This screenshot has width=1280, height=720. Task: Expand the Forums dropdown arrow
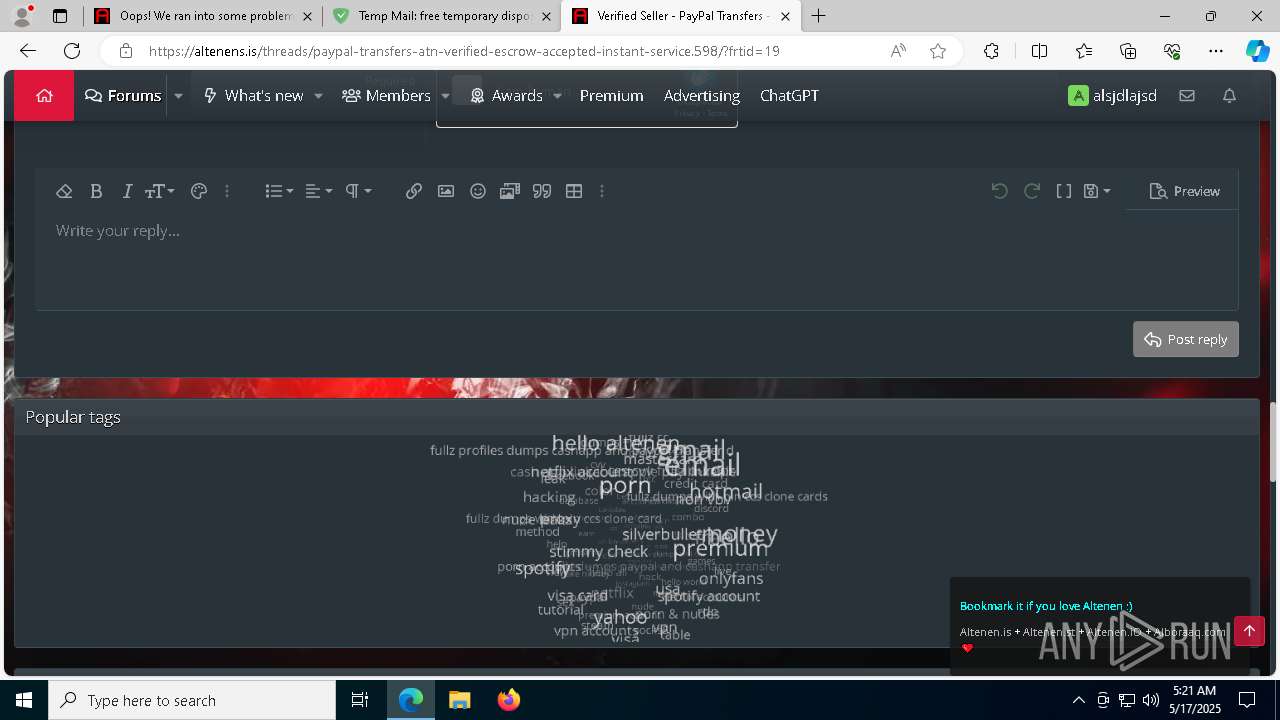[178, 96]
